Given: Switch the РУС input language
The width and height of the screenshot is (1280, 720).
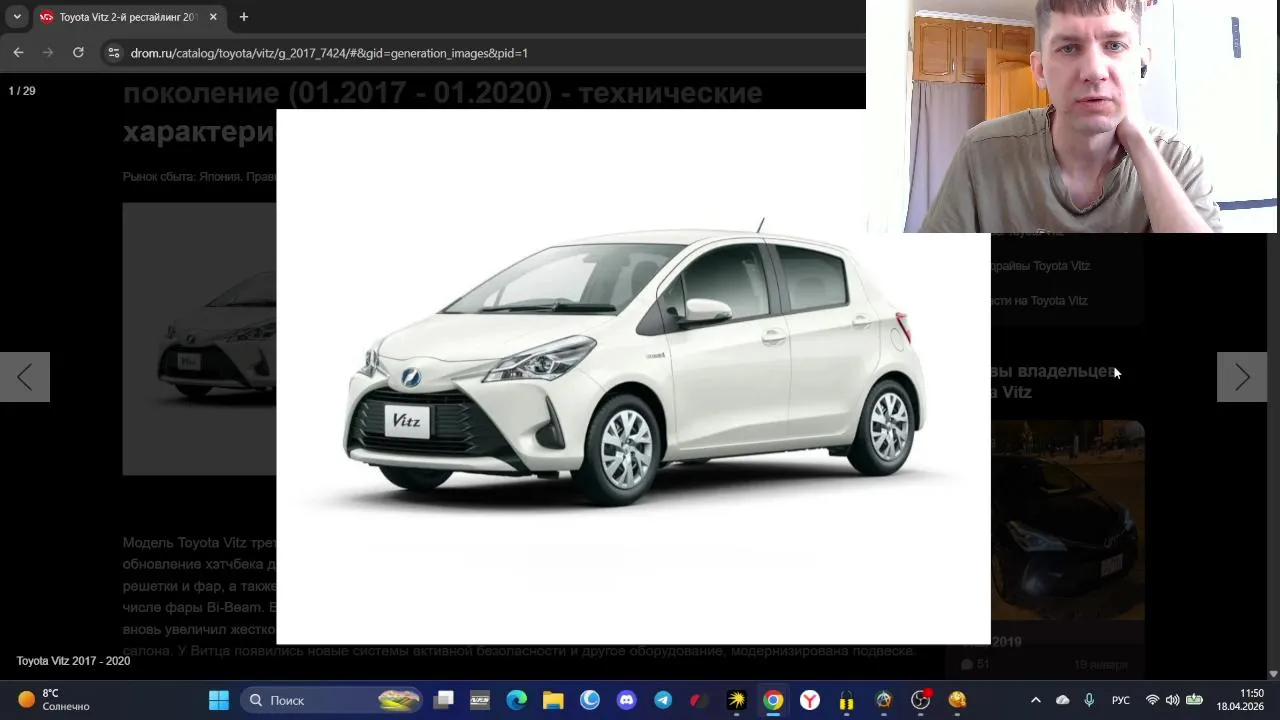Looking at the screenshot, I should 1121,700.
